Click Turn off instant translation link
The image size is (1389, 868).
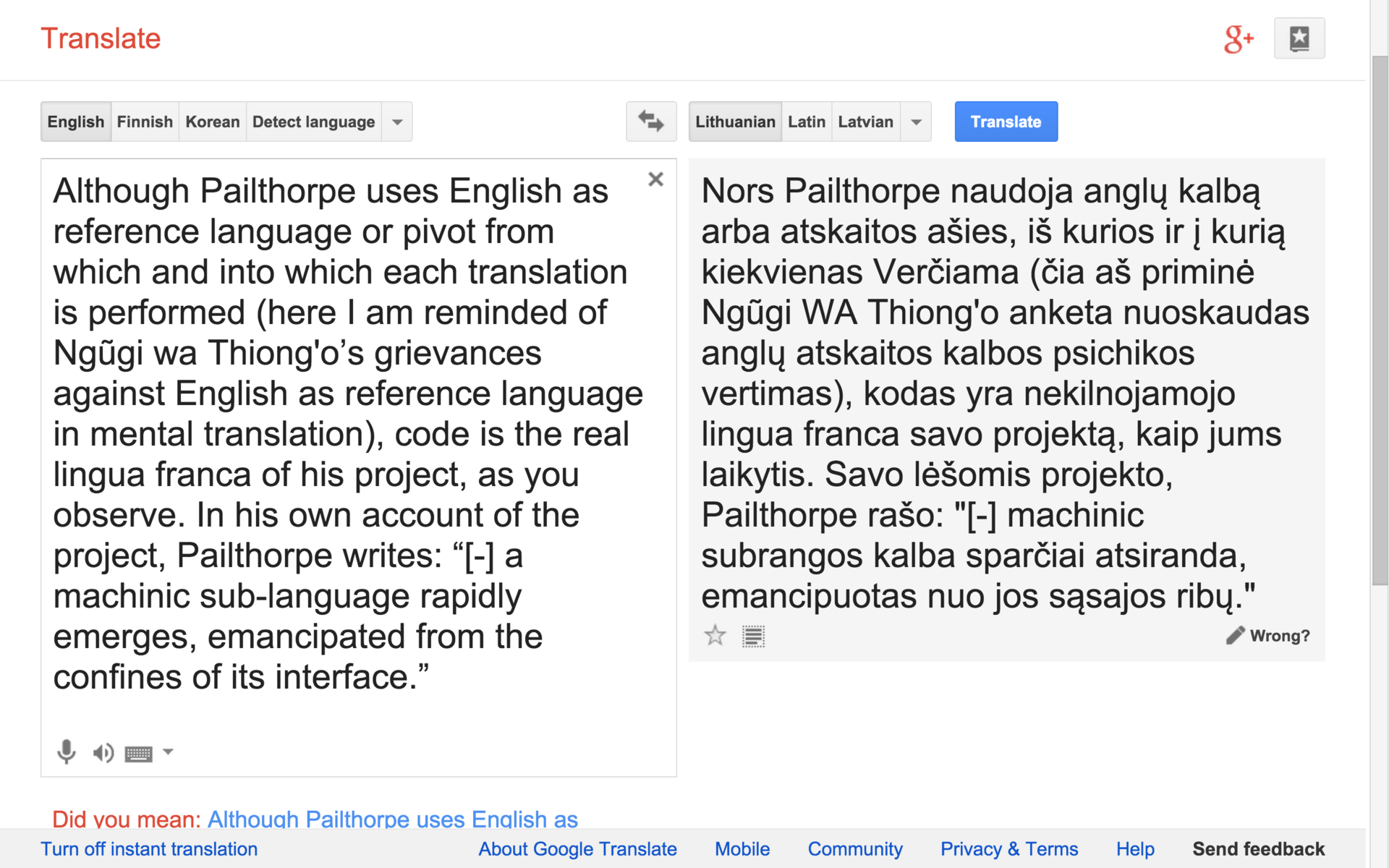149,848
